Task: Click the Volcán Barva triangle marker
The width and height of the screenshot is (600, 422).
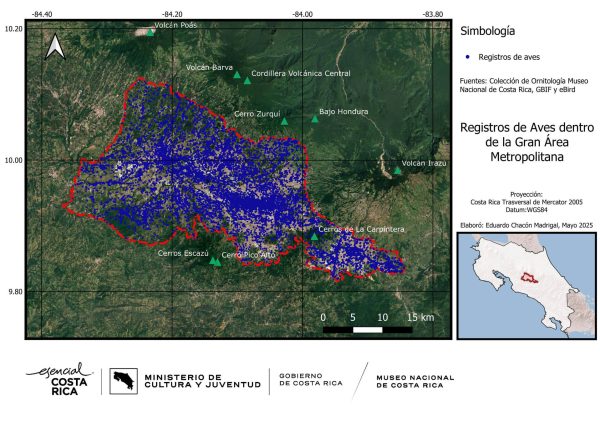Action: (x=237, y=75)
